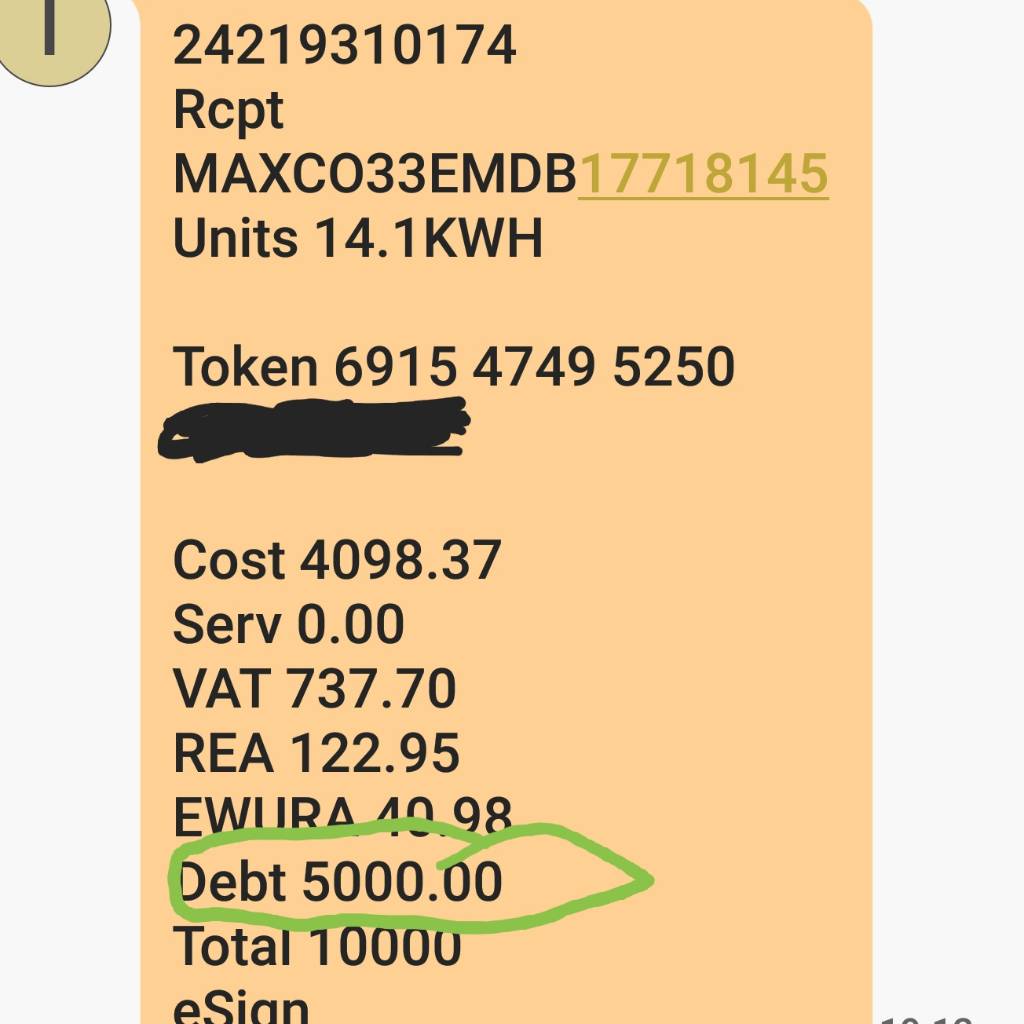The height and width of the screenshot is (1024, 1024).
Task: Click the pointed tip of the green circle
Action: (x=648, y=880)
